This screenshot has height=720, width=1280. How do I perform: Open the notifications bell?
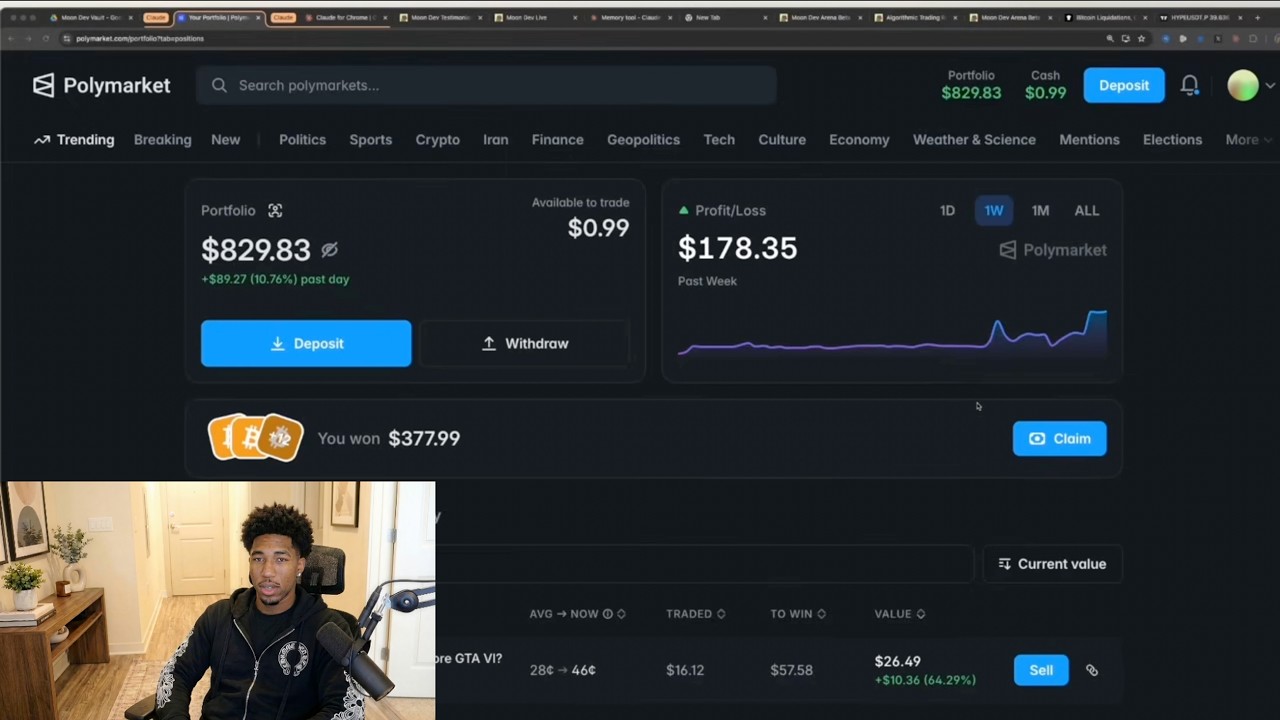pyautogui.click(x=1190, y=85)
